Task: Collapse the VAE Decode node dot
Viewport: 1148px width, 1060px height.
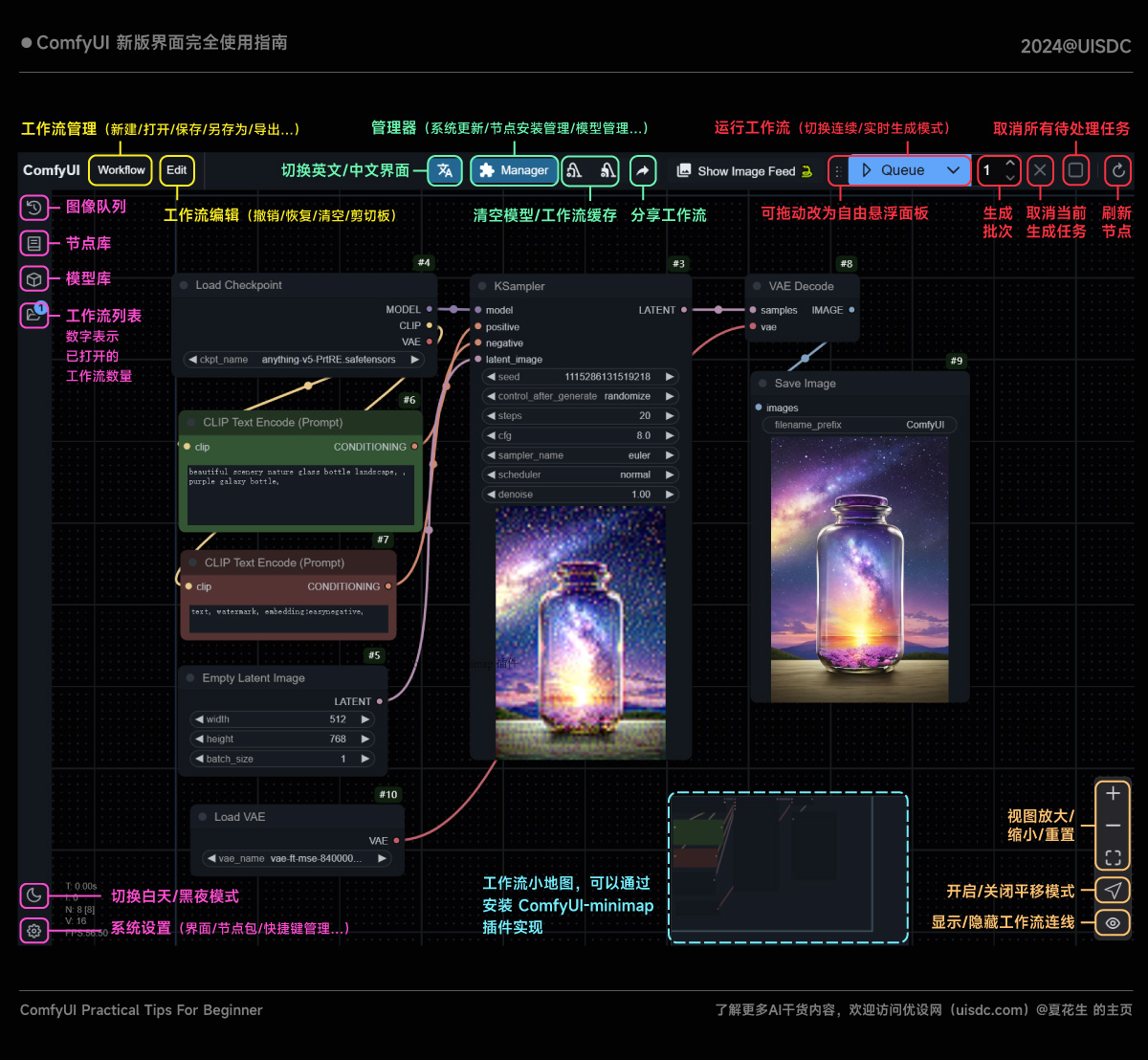Action: coord(758,286)
